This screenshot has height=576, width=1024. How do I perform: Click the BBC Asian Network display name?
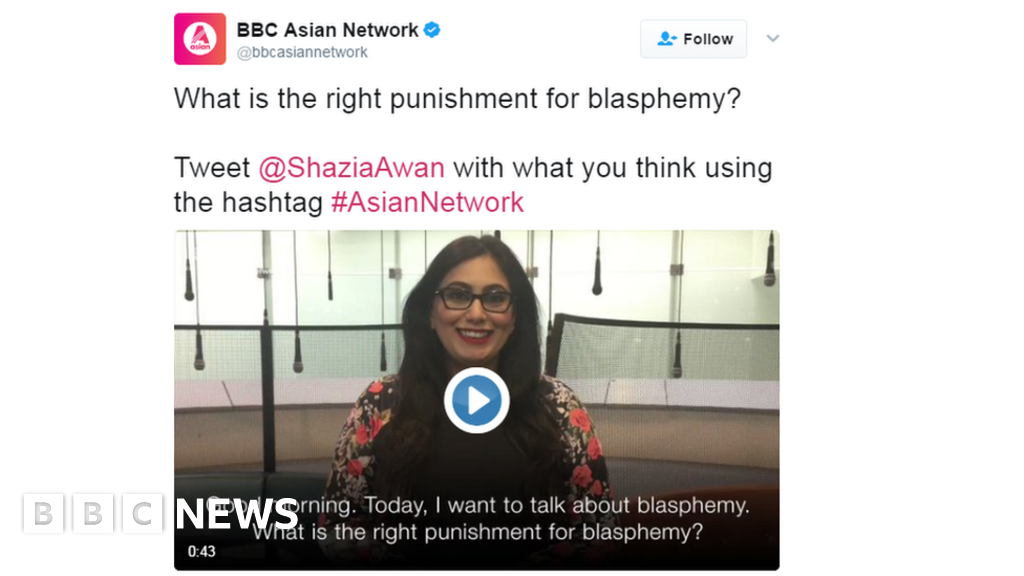coord(327,30)
